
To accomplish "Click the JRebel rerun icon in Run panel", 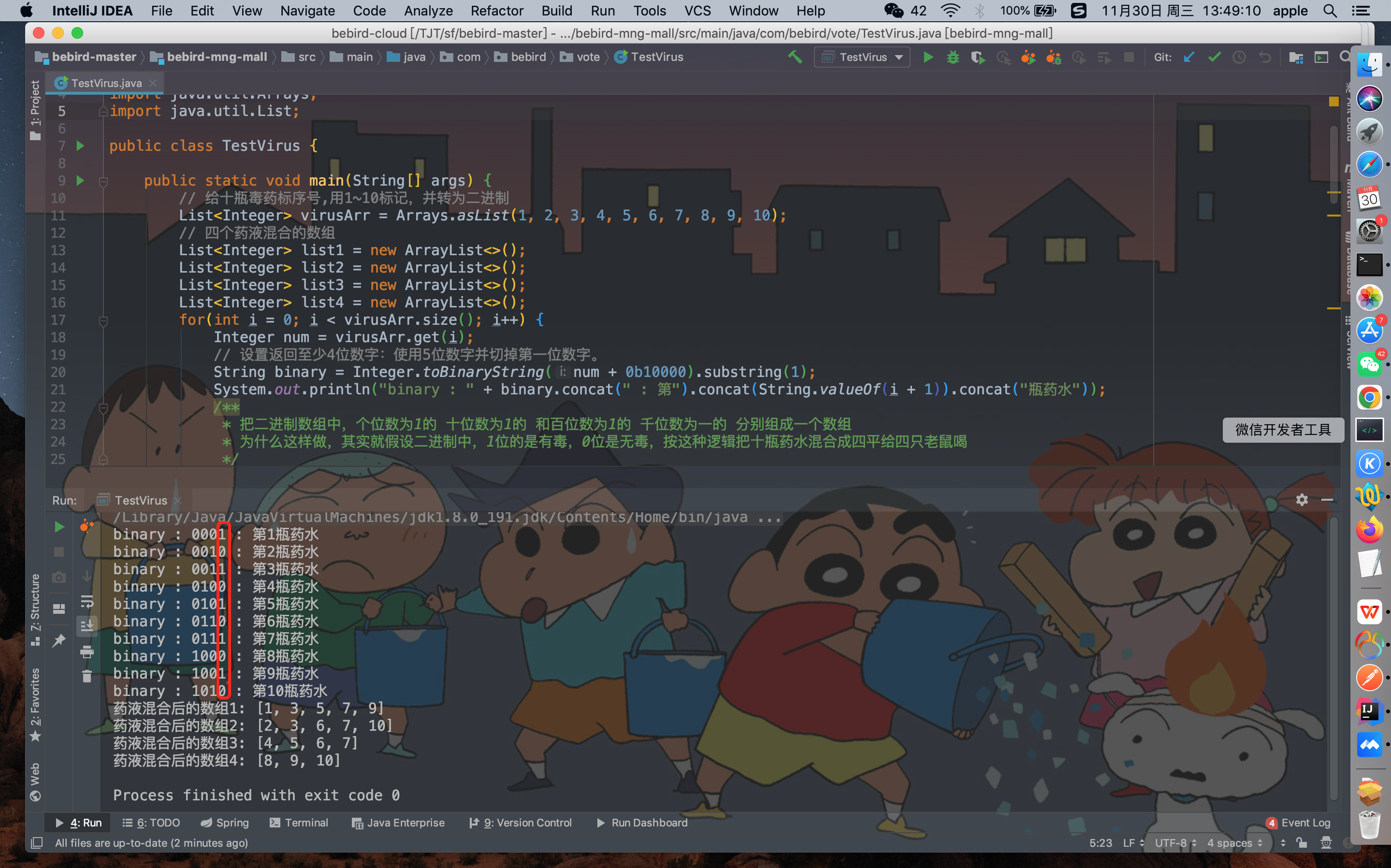I will 87,525.
